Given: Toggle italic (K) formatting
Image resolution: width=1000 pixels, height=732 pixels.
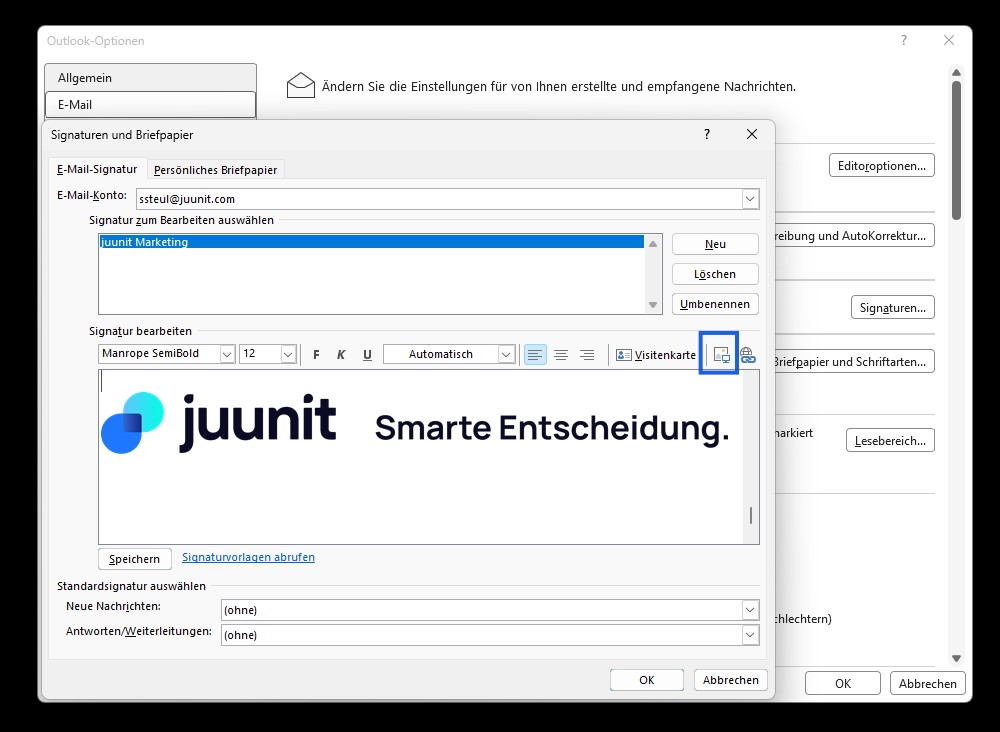Looking at the screenshot, I should (341, 355).
